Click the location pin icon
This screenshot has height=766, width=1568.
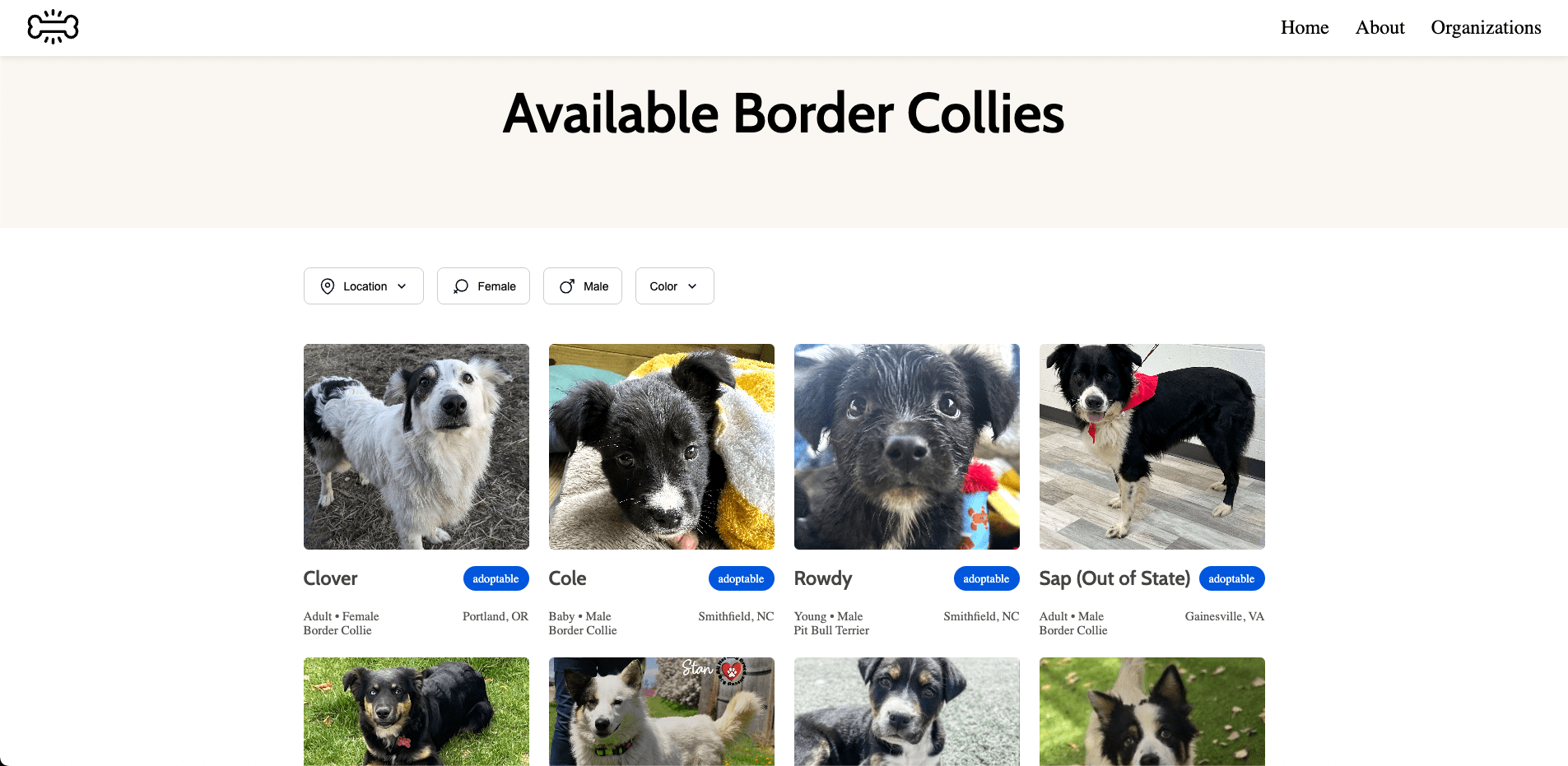click(x=328, y=286)
